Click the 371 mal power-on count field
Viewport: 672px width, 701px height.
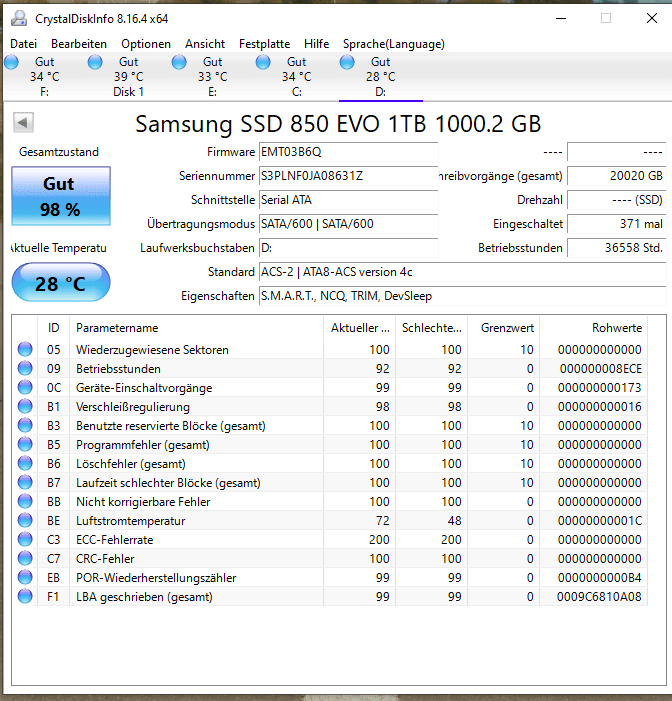[617, 224]
